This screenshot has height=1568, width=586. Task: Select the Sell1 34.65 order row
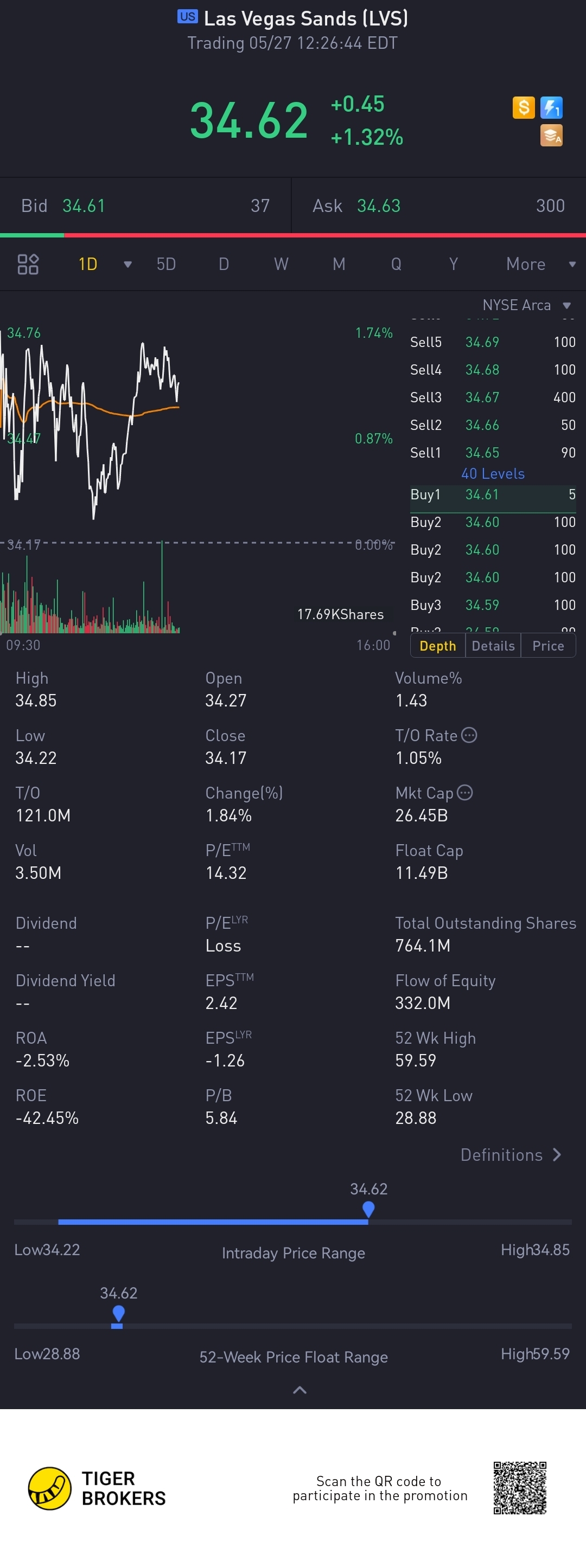493,452
